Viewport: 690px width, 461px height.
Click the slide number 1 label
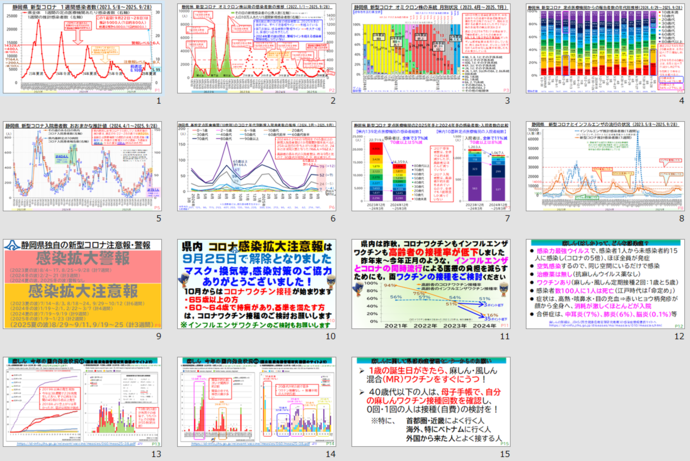point(158,101)
